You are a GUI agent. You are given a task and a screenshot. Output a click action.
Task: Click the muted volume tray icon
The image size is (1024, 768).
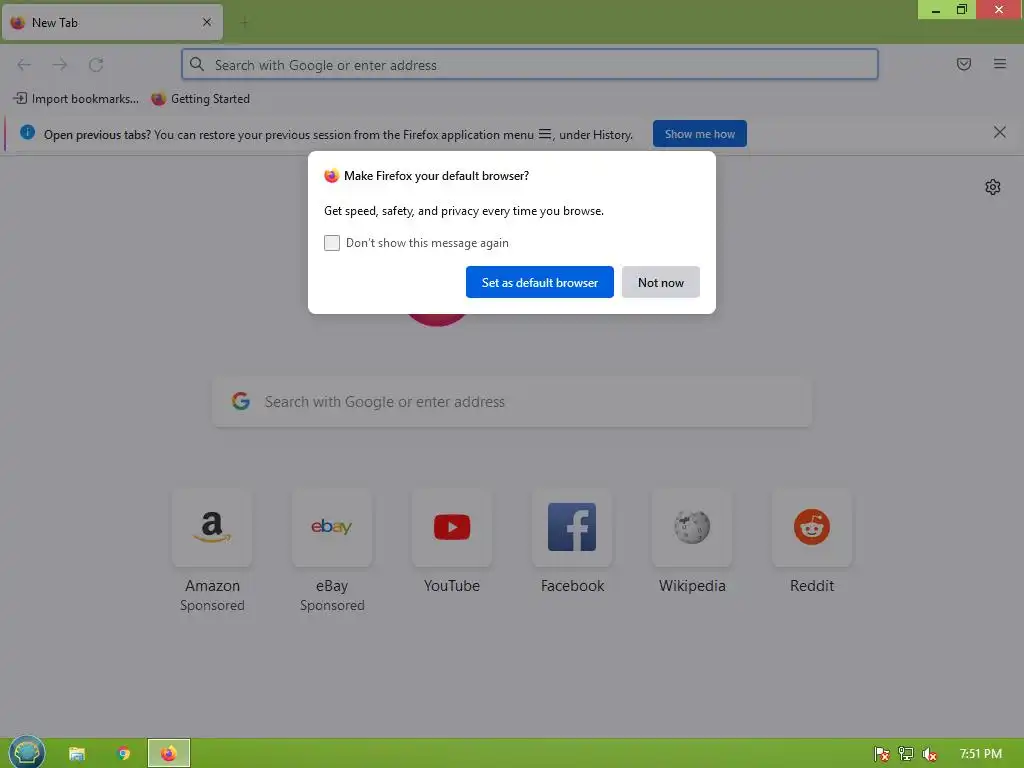coord(929,754)
